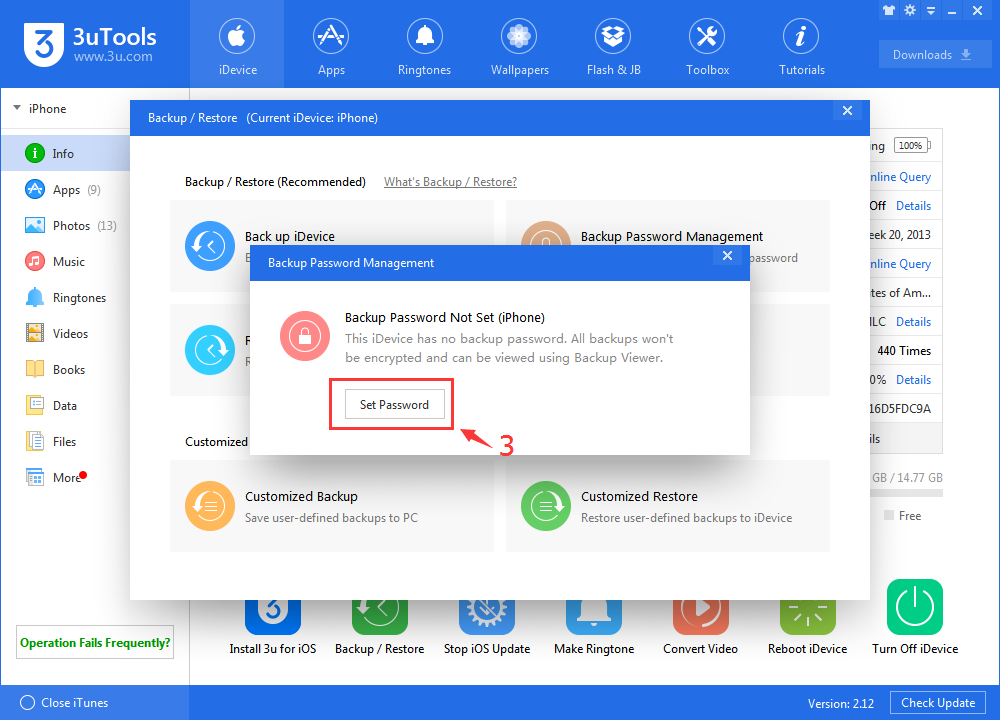Collapse the iPhone device tree

[17, 108]
